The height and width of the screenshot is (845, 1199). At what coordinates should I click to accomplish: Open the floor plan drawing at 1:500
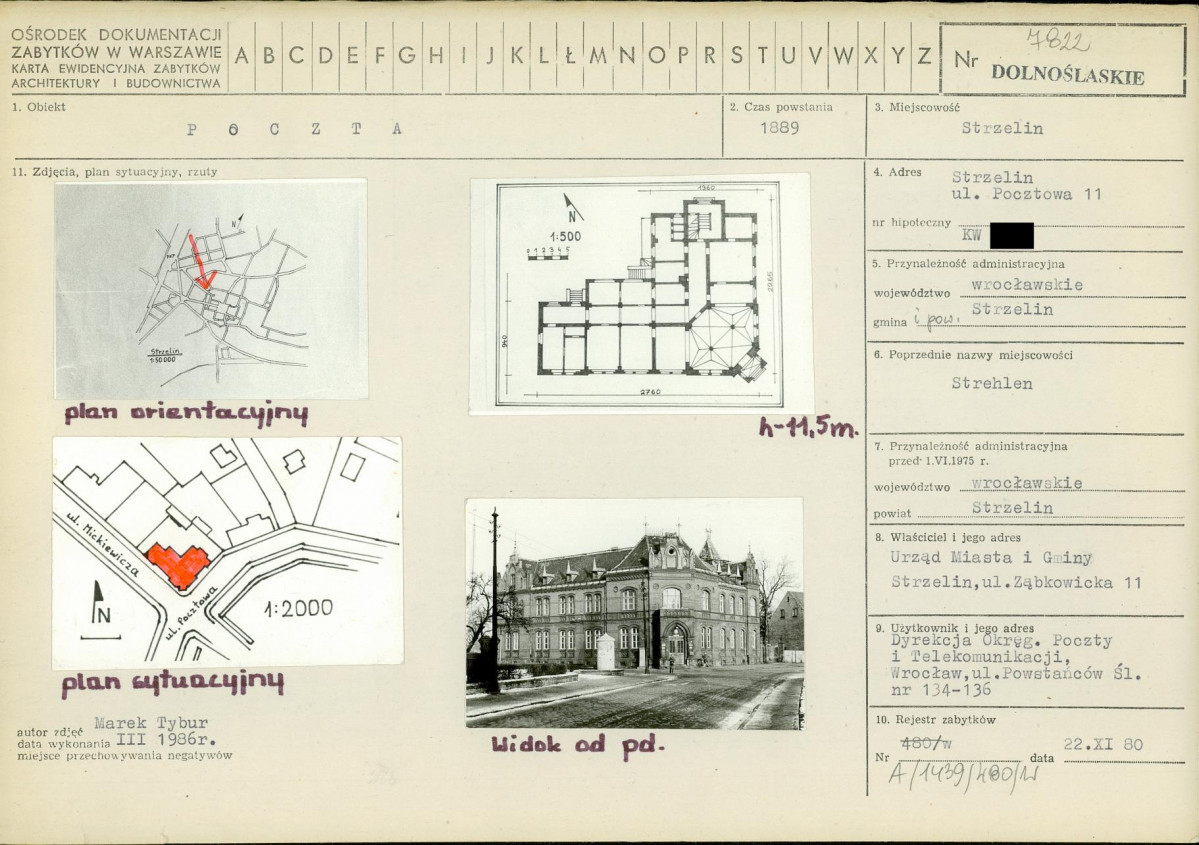point(640,294)
